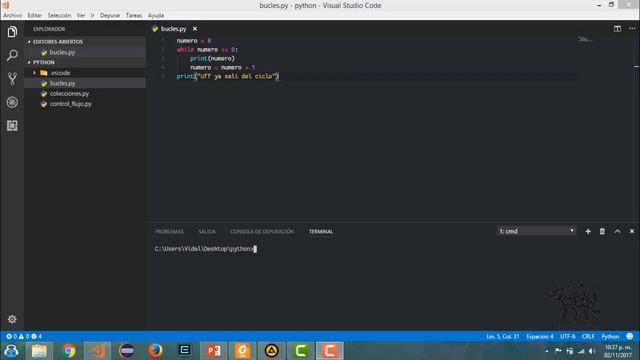Image resolution: width=640 pixels, height=360 pixels.
Task: Open PowerPoint from taskbar
Action: pos(213,351)
